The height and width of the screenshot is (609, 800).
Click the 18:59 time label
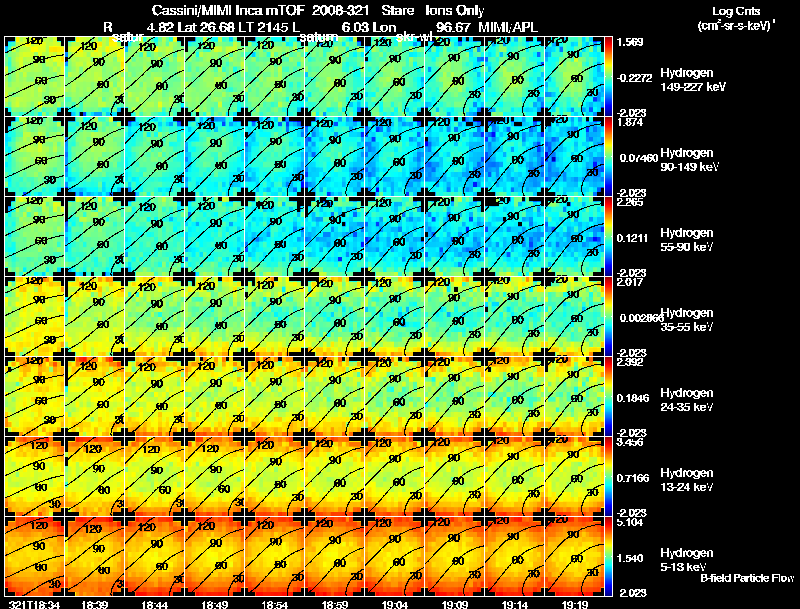(x=335, y=604)
